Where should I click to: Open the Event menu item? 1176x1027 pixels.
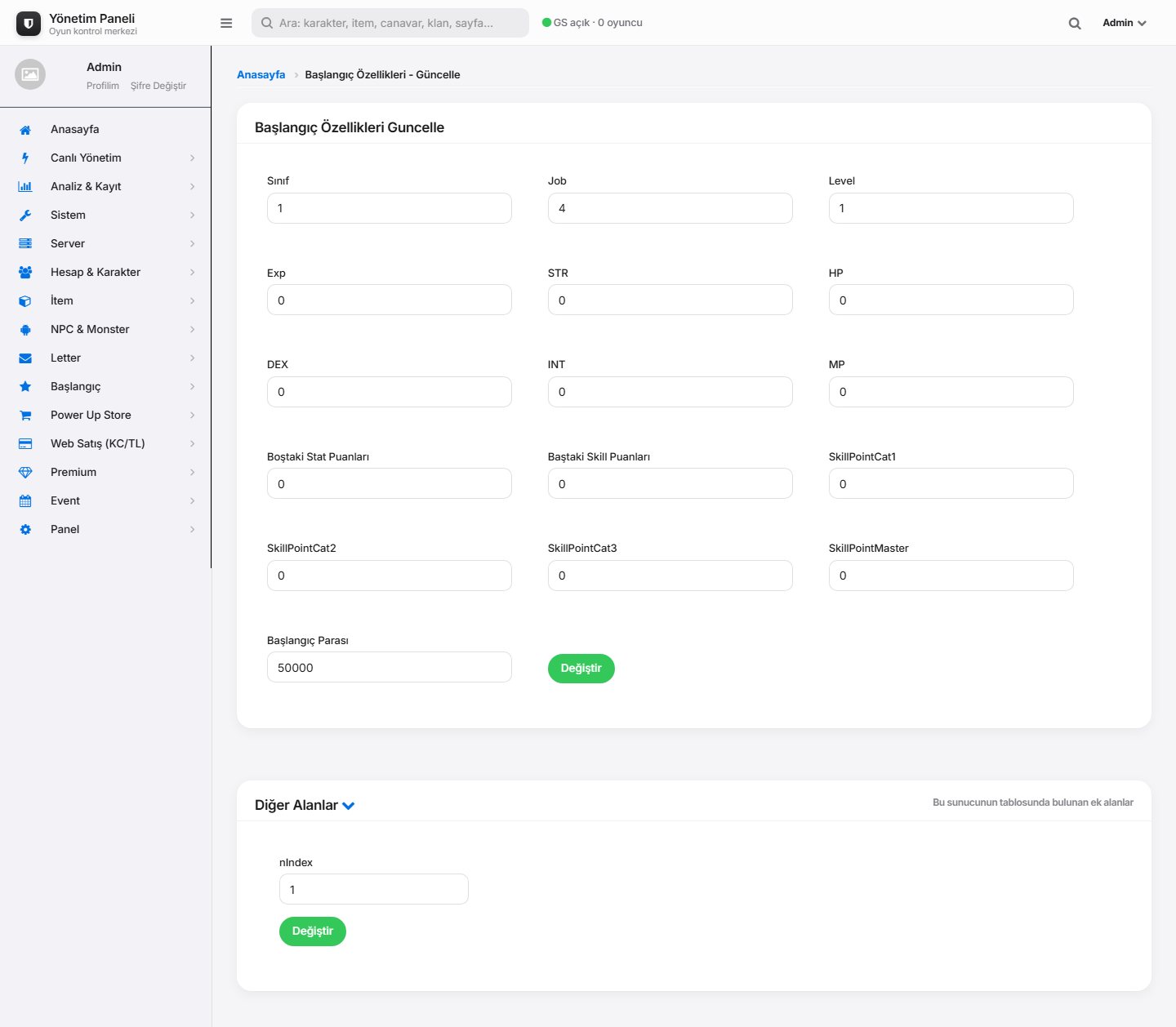point(105,501)
